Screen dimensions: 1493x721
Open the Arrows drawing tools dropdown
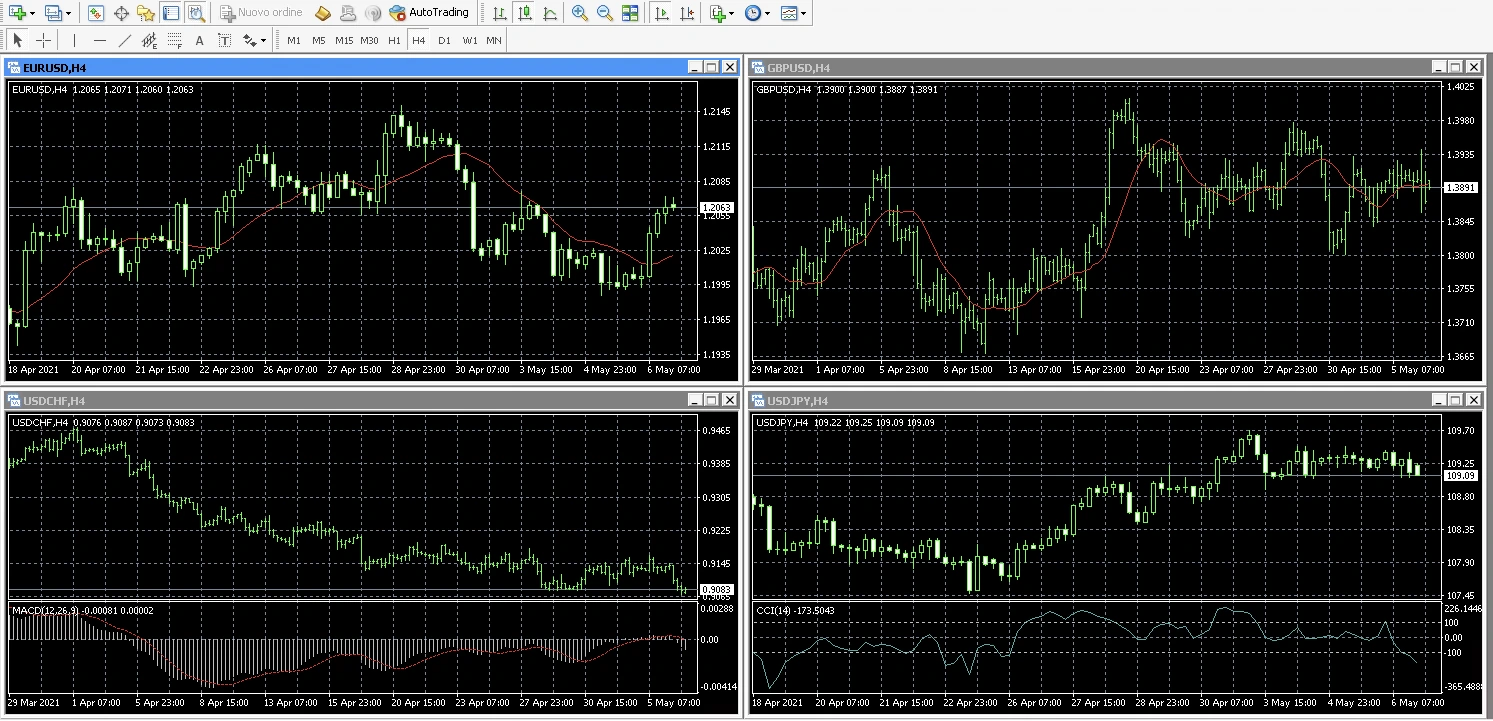pos(248,40)
